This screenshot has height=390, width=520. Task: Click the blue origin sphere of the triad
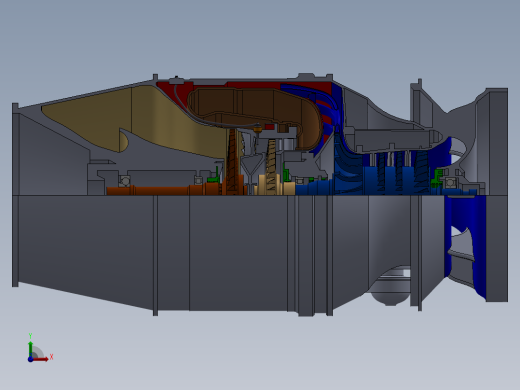(30, 359)
